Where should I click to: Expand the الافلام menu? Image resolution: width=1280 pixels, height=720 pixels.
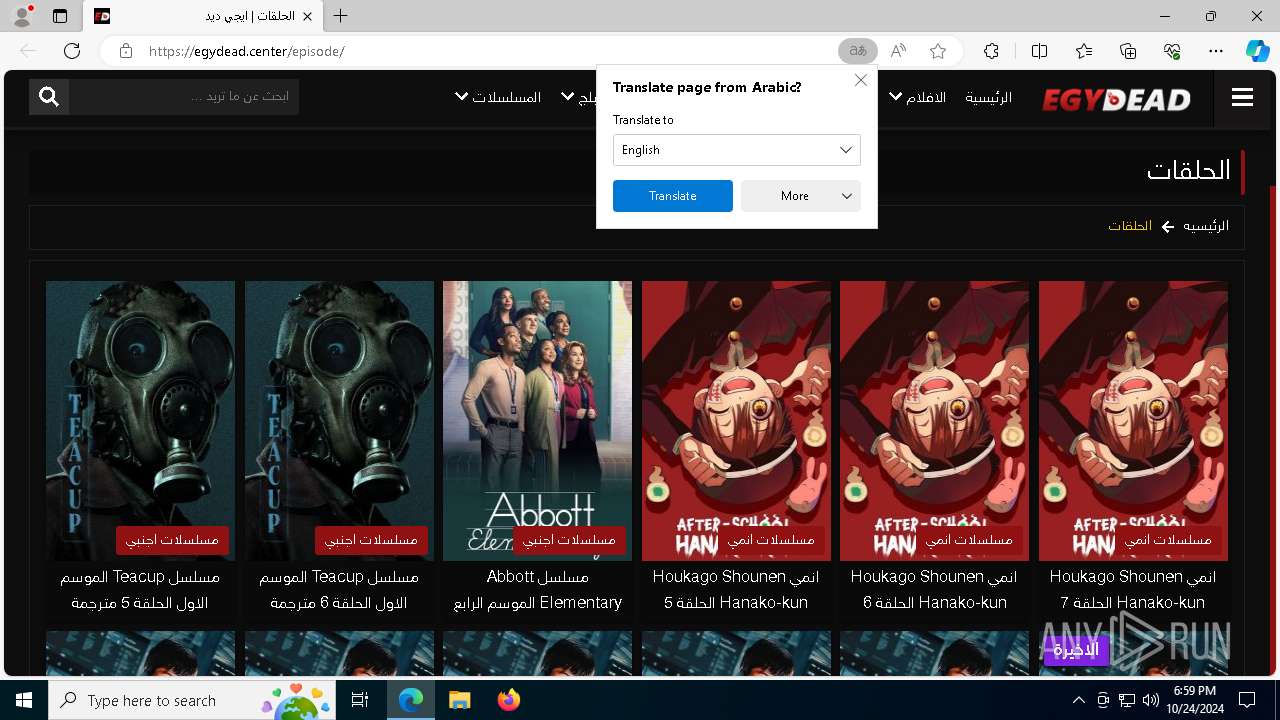[x=917, y=97]
